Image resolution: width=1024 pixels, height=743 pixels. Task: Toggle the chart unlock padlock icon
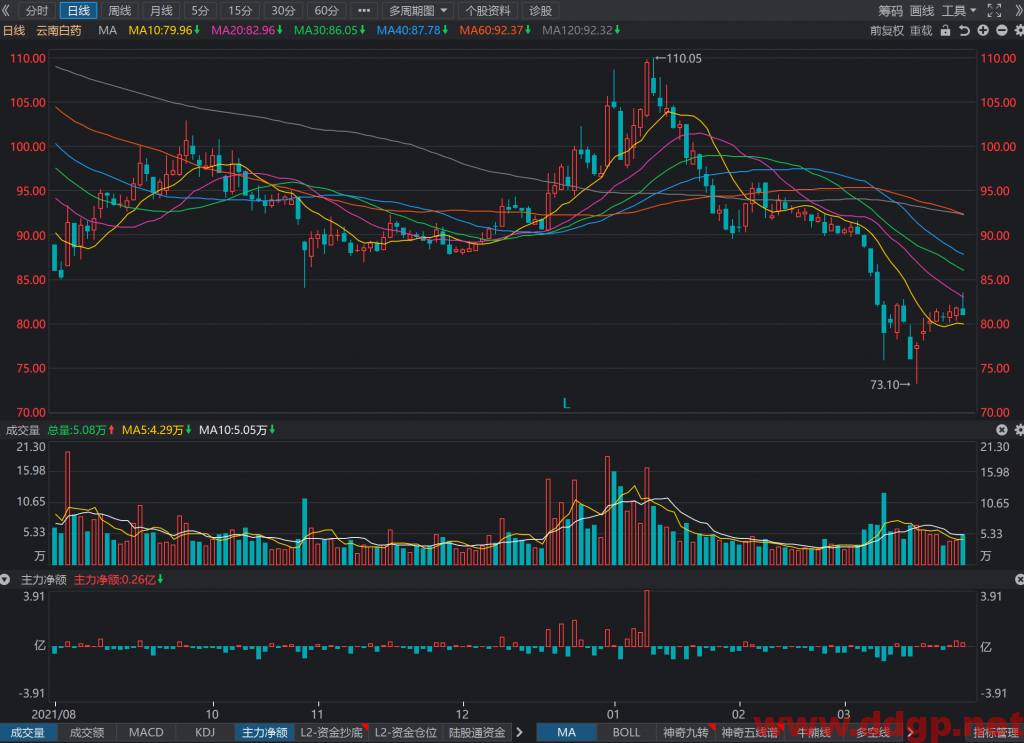pyautogui.click(x=945, y=31)
